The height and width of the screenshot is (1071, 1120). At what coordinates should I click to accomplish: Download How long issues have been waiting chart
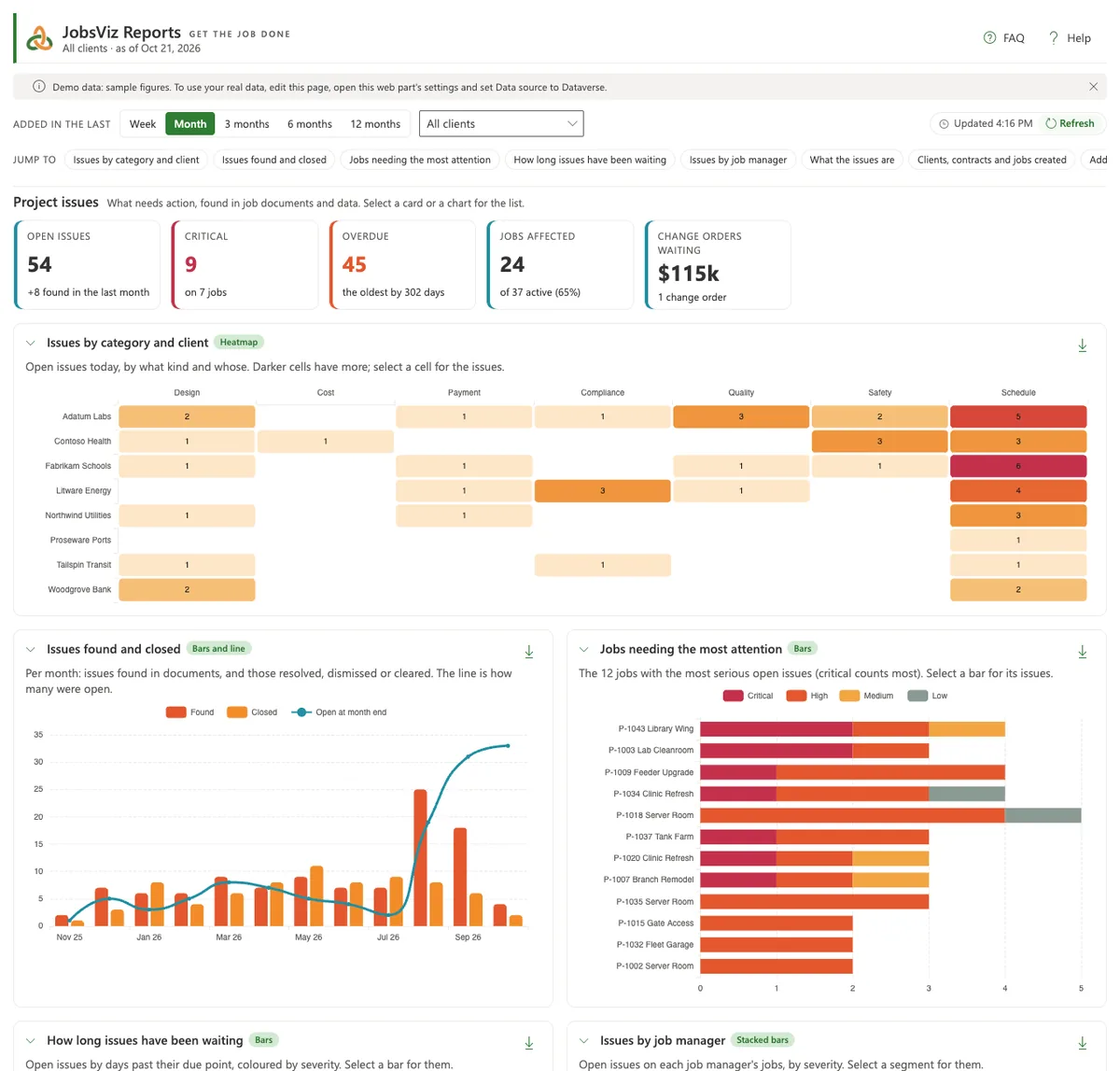click(529, 1043)
